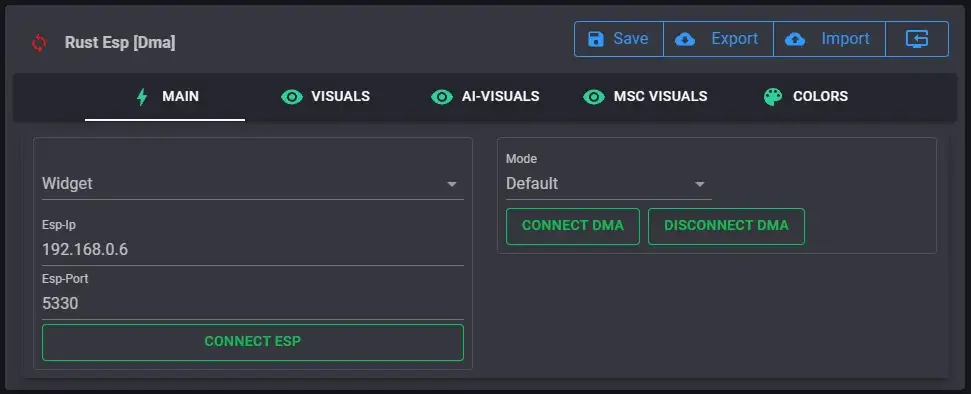Open the AI-VISUALS tab
Image resolution: width=971 pixels, height=394 pixels.
click(485, 97)
